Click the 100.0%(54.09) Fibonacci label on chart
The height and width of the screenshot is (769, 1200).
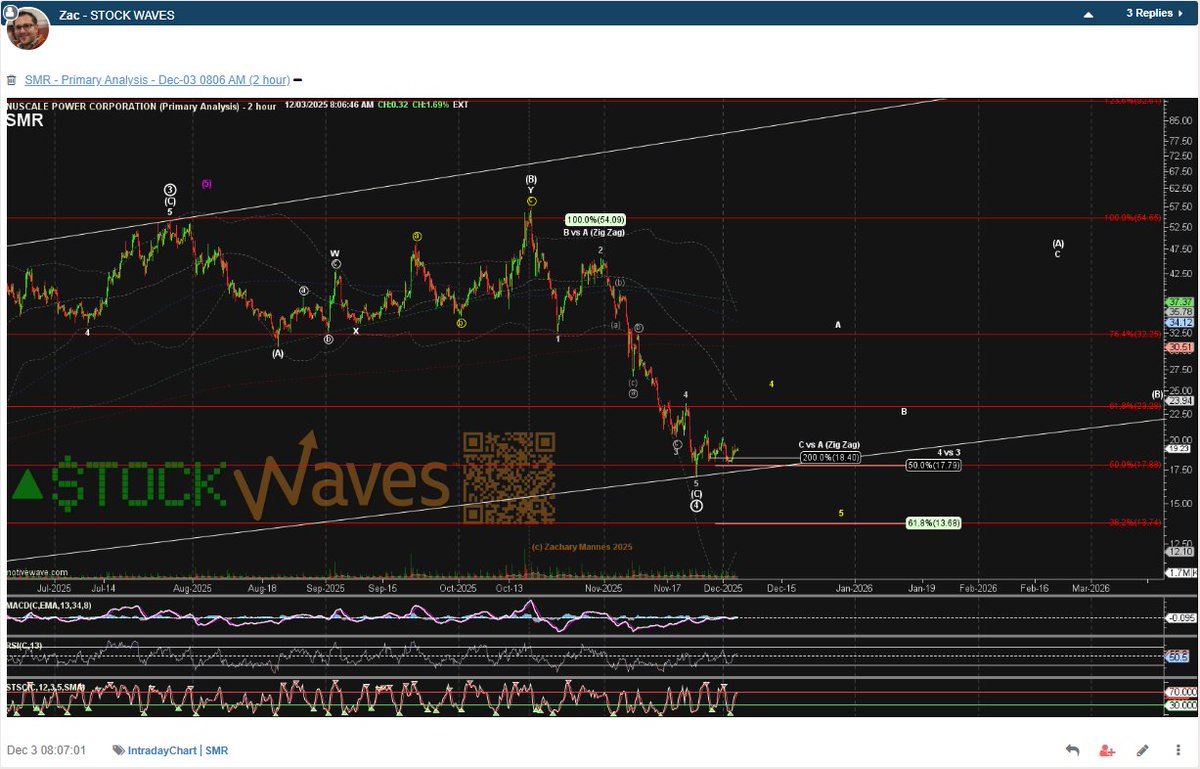tap(596, 219)
